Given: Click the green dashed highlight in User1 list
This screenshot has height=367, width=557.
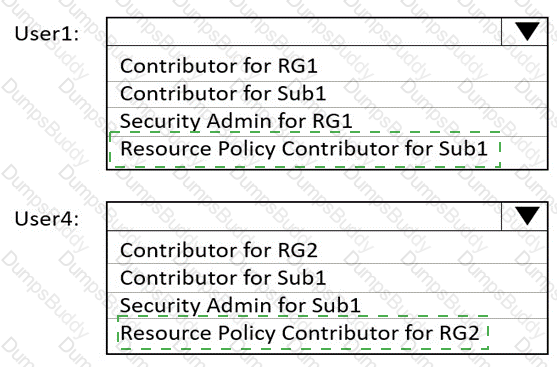Looking at the screenshot, I should click(x=305, y=149).
